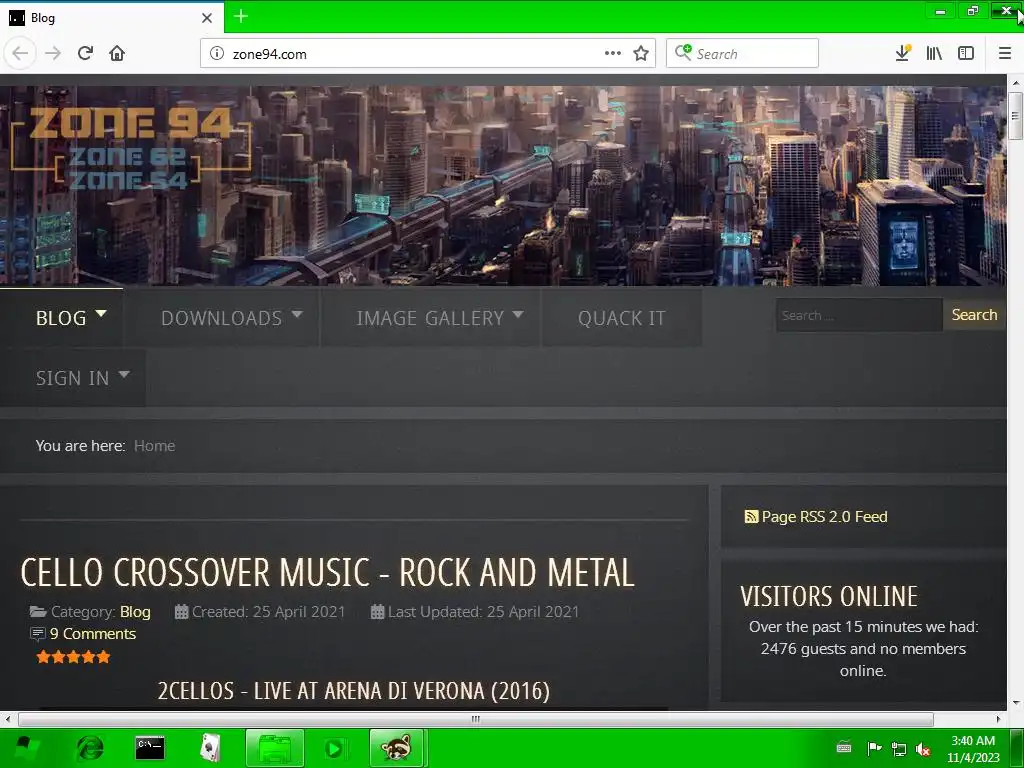Image resolution: width=1024 pixels, height=768 pixels.
Task: Open the Solitaire cards taskbar icon
Action: (x=210, y=748)
